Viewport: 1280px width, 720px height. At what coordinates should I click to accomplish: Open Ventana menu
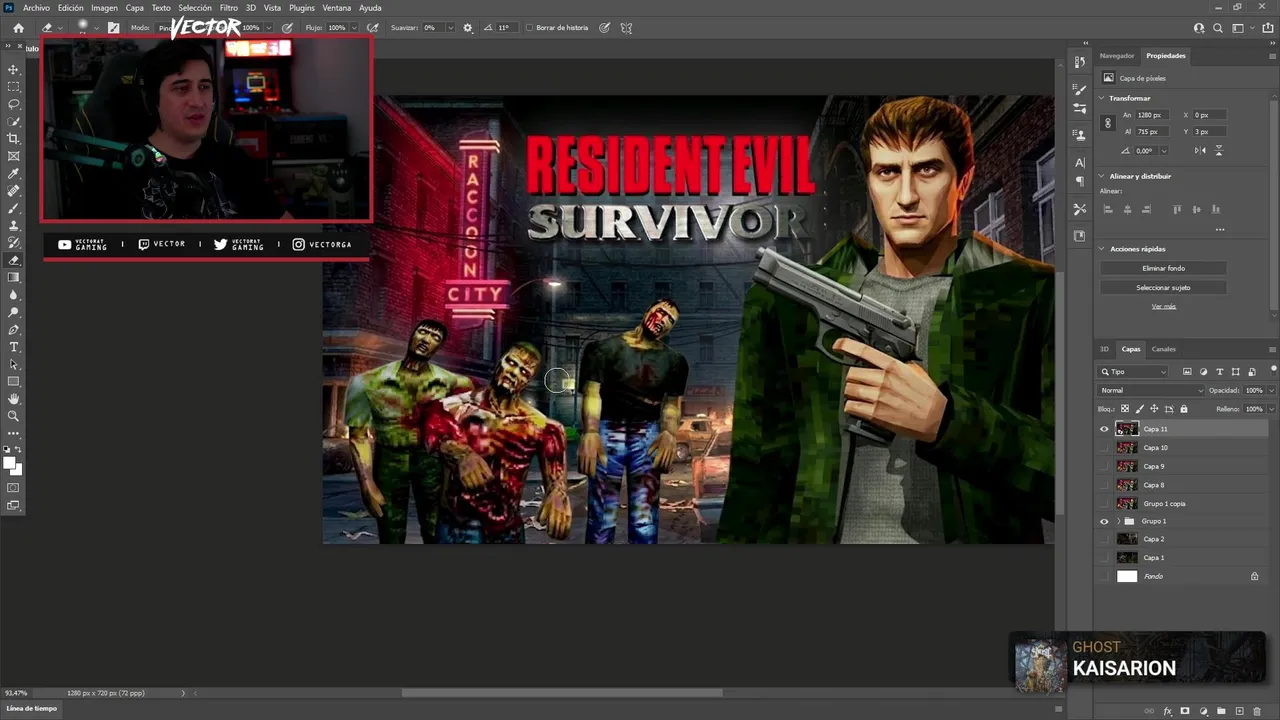(337, 7)
